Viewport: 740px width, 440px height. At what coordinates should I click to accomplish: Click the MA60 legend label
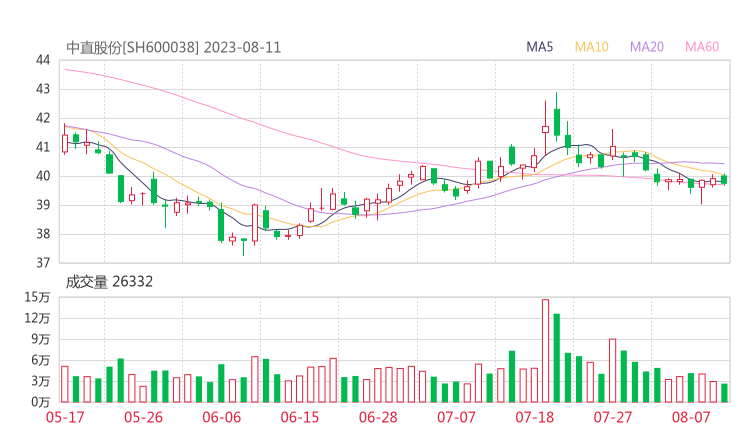[x=702, y=47]
